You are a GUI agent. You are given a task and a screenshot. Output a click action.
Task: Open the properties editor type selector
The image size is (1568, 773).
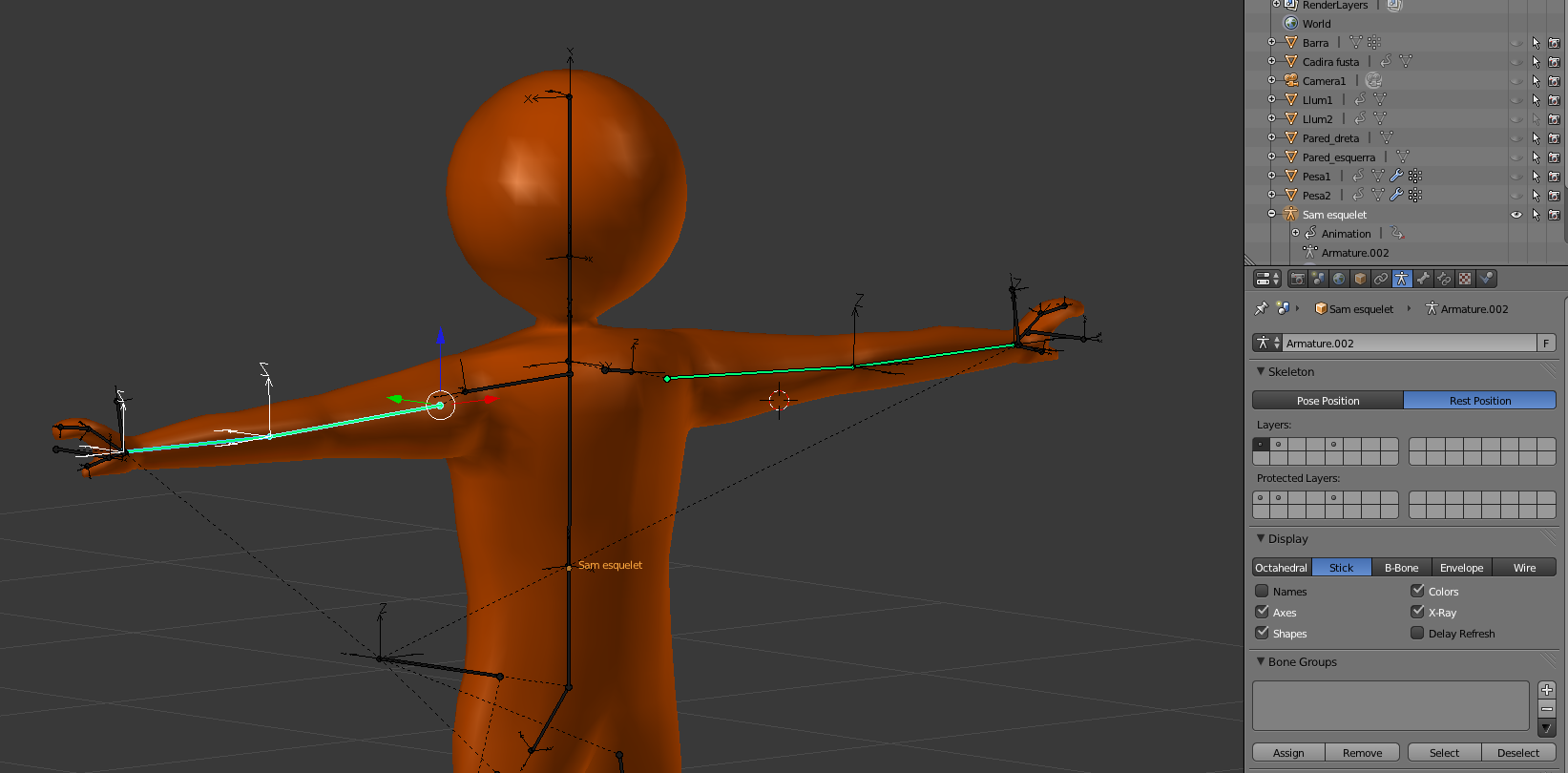[1267, 279]
